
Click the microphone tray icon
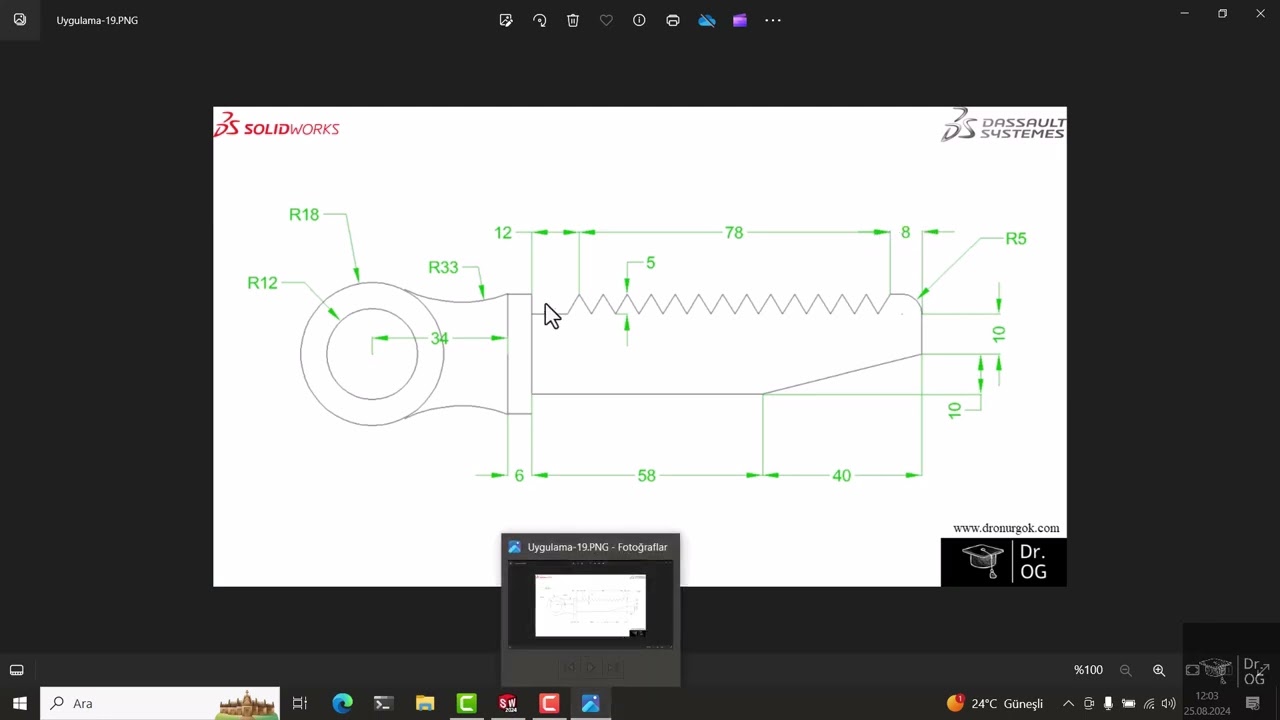1108,704
